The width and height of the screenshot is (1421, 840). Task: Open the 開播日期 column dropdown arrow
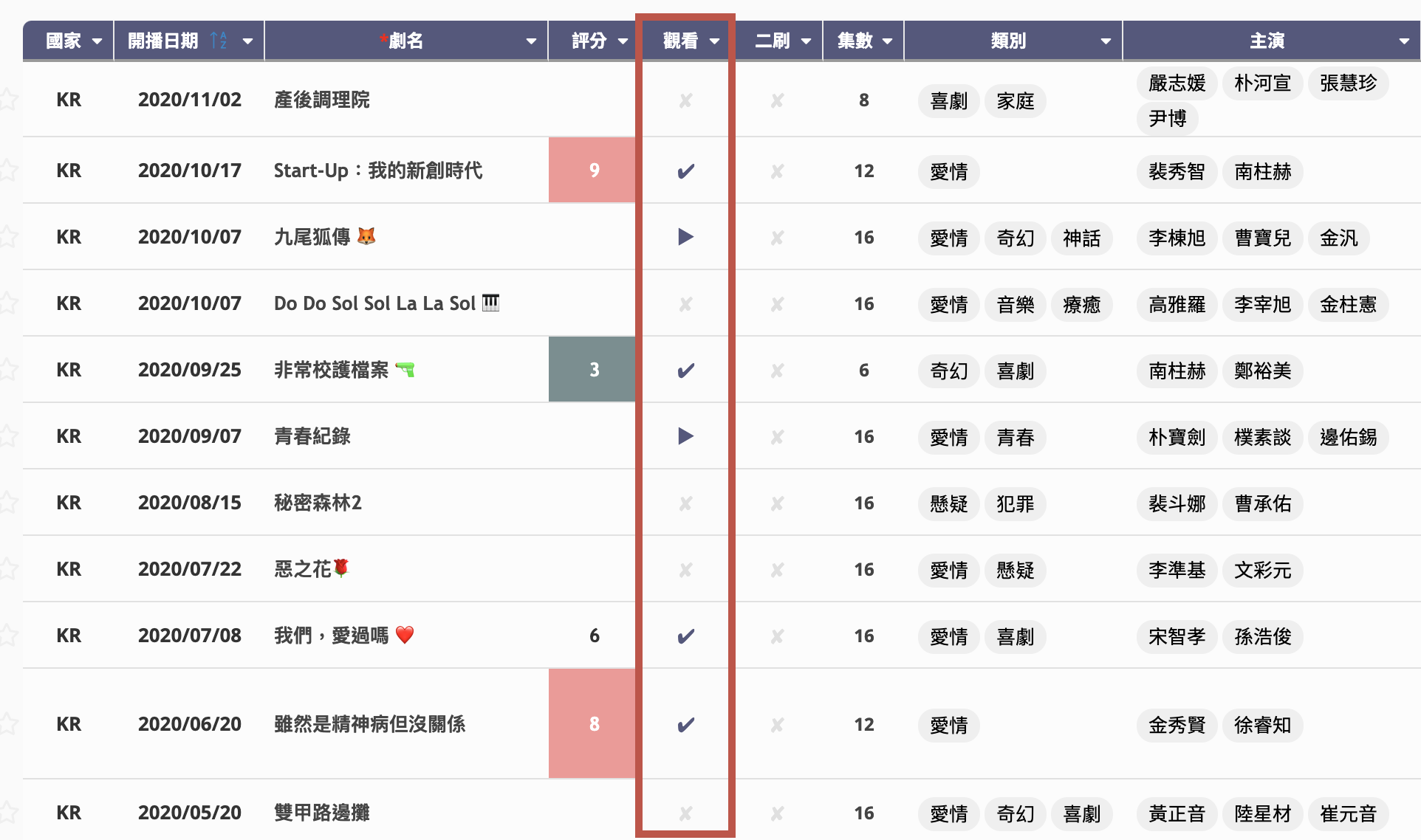click(248, 41)
